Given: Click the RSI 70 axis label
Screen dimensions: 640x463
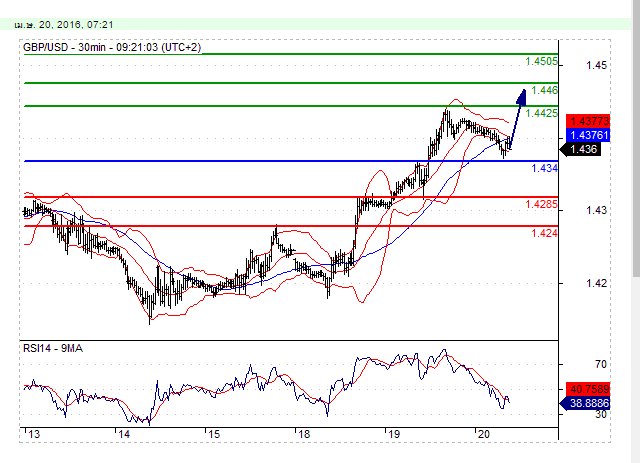Looking at the screenshot, I should point(601,364).
